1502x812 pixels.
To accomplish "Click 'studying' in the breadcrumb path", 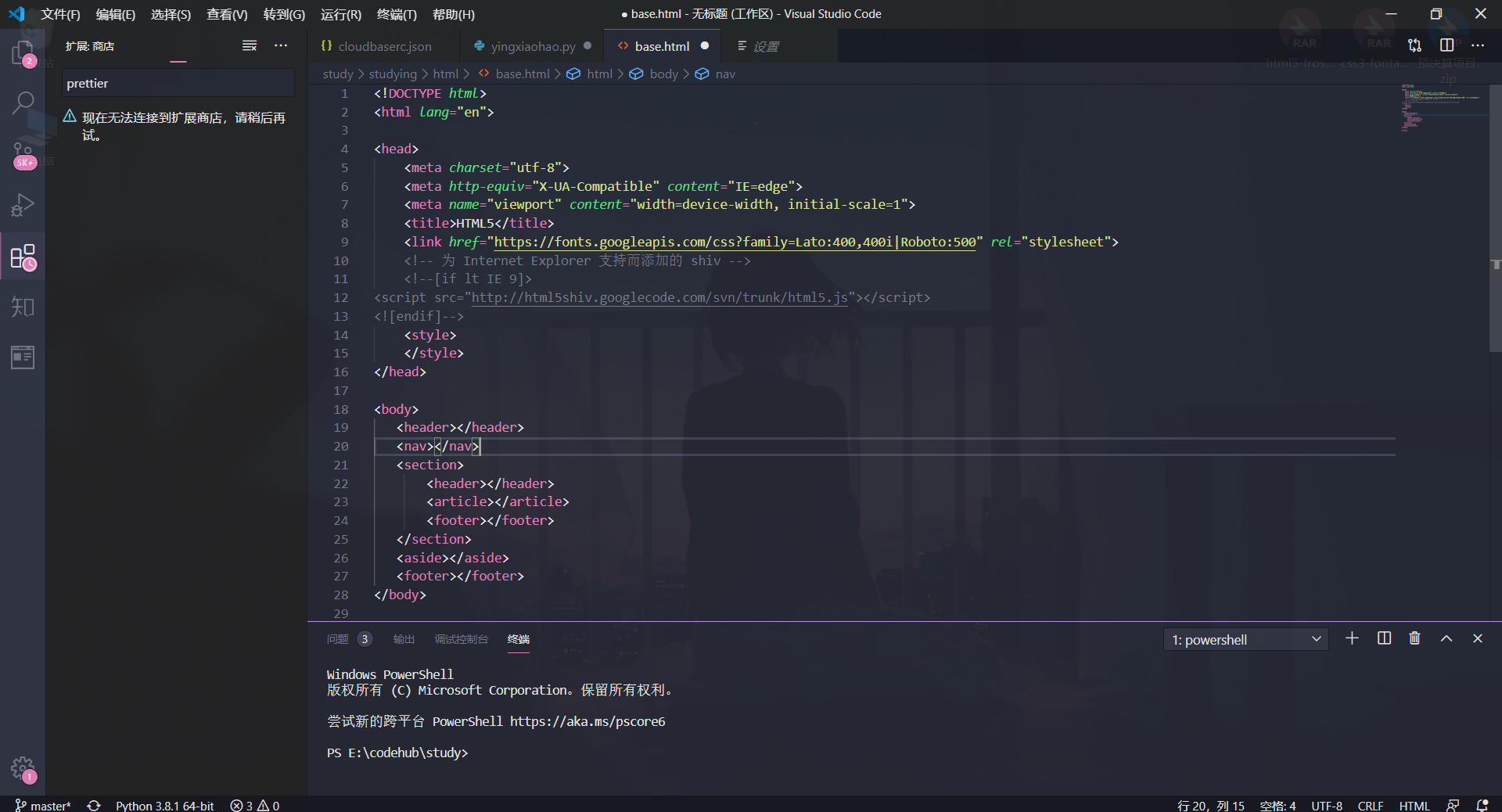I will tap(393, 74).
